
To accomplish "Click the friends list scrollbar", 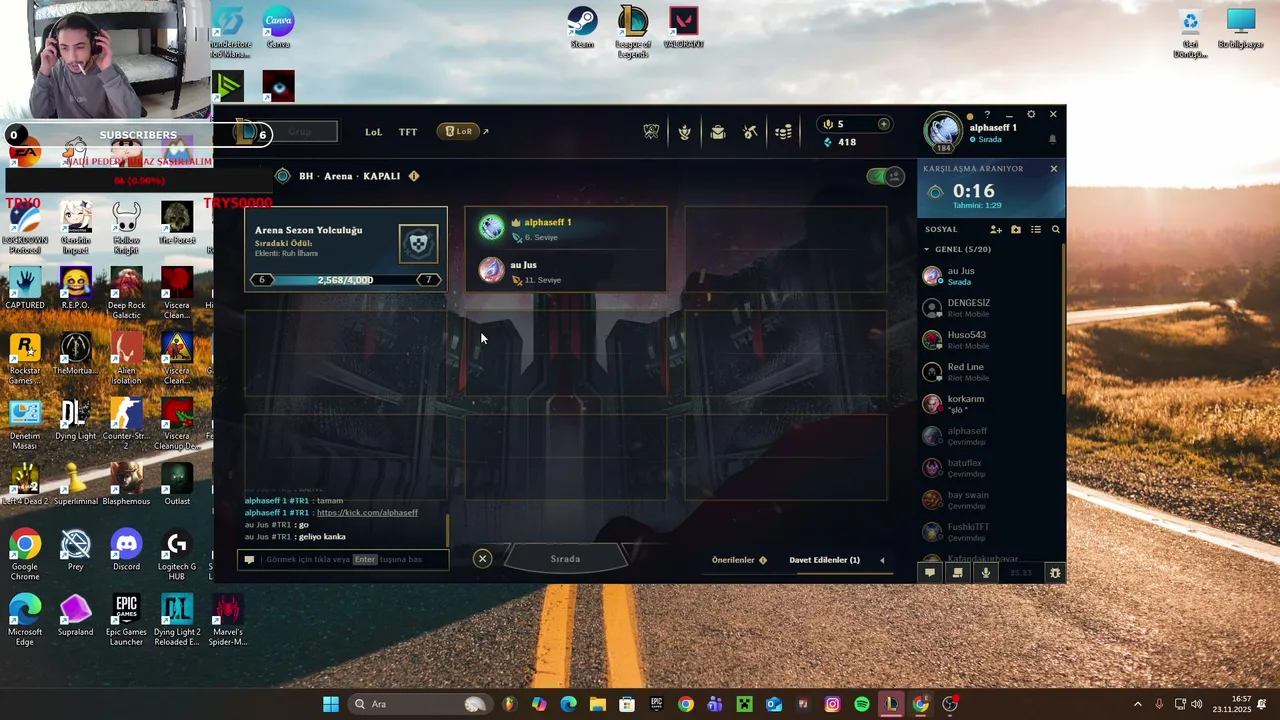I will click(1062, 320).
